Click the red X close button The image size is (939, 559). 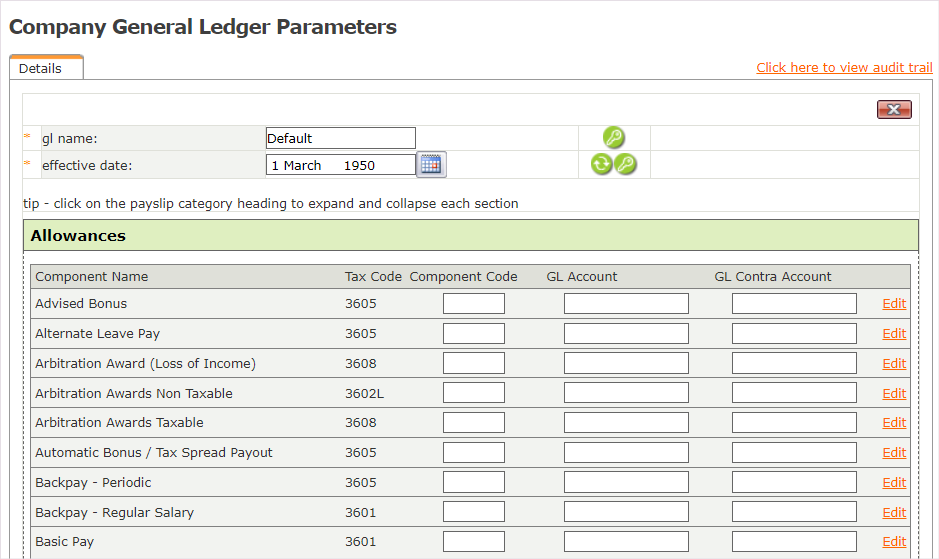pyautogui.click(x=893, y=110)
